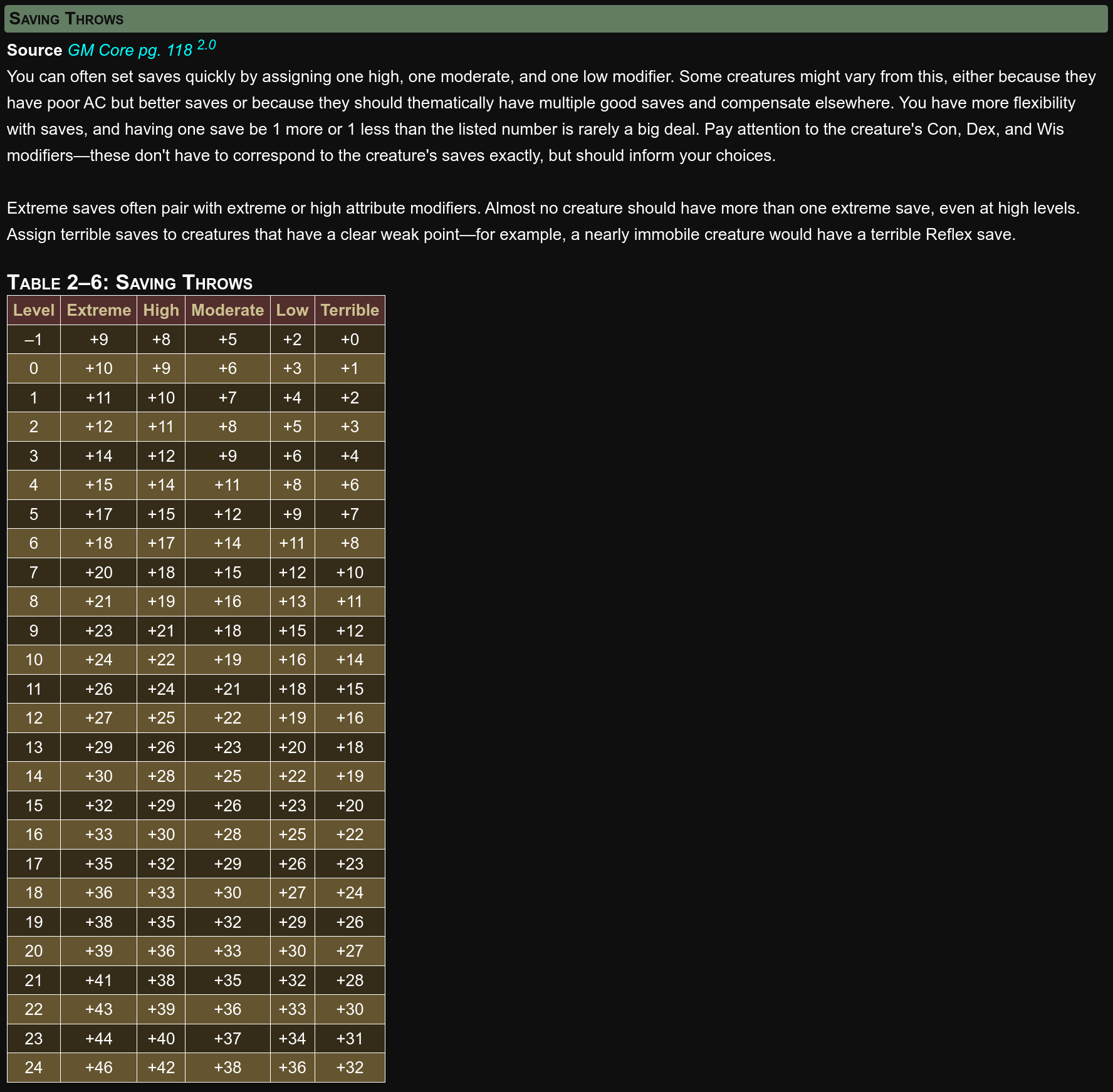This screenshot has width=1113, height=1092.
Task: Click the Terrible value +22 for level 16
Action: [350, 835]
